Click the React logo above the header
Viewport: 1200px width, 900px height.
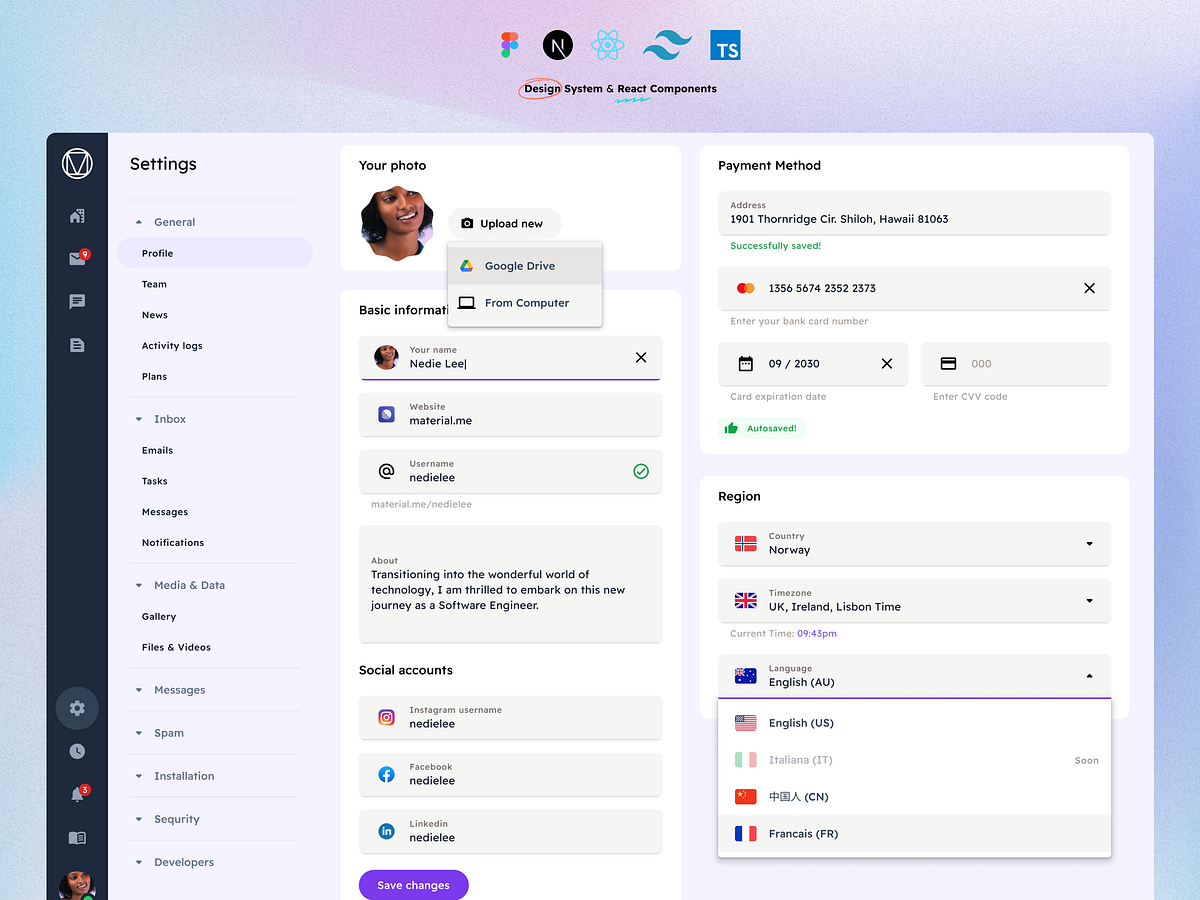coord(608,44)
